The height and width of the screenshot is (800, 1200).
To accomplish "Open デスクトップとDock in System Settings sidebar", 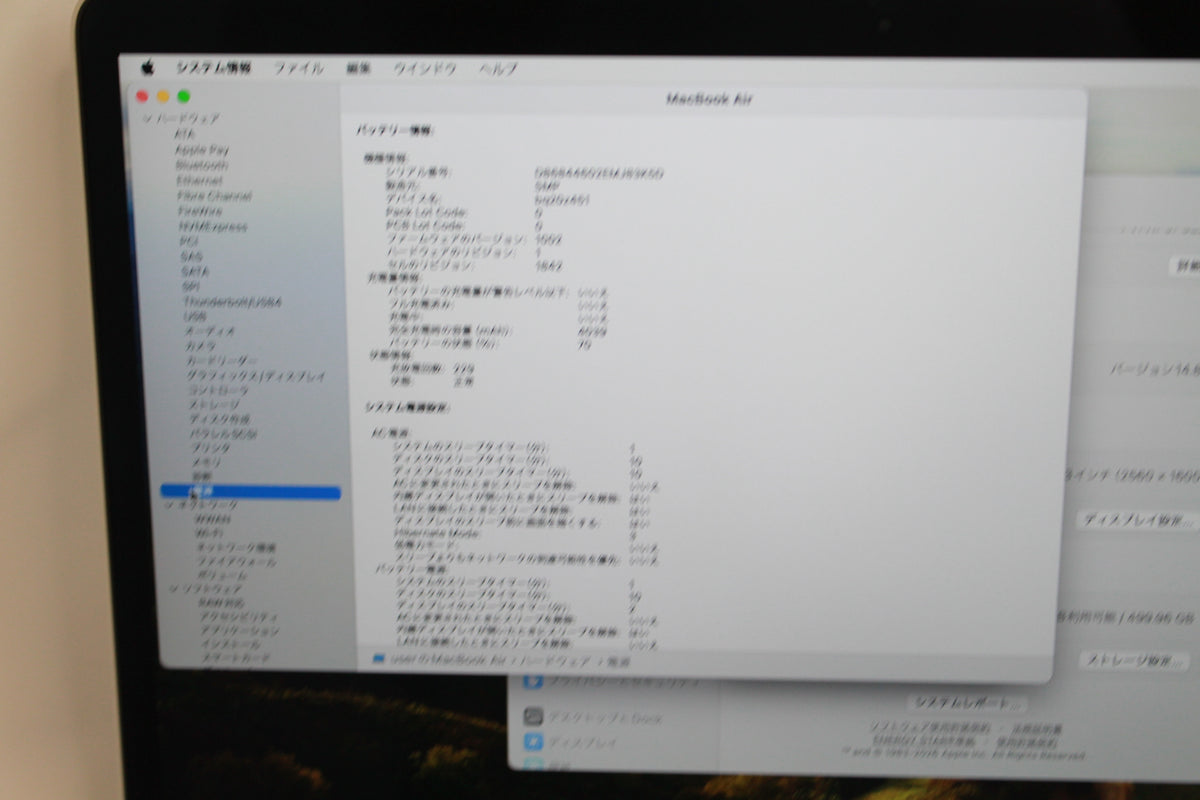I will pyautogui.click(x=606, y=717).
